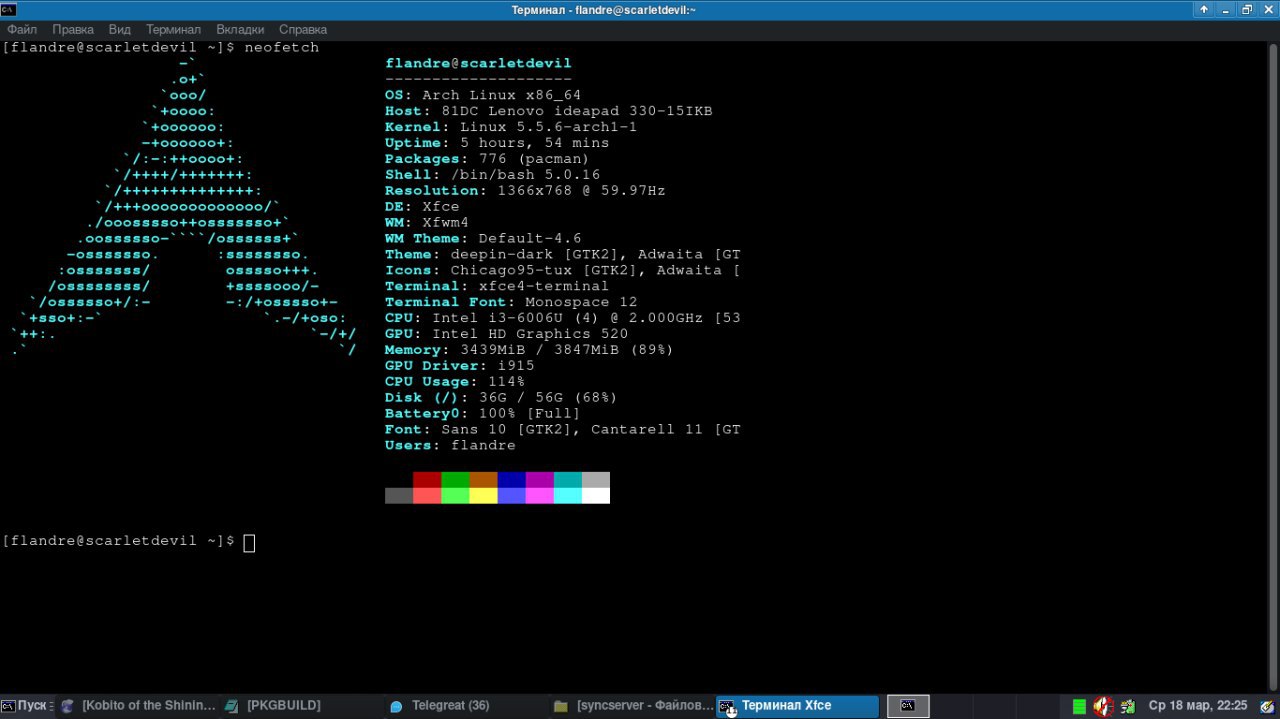
Task: Close the terminal window
Action: [x=1268, y=9]
